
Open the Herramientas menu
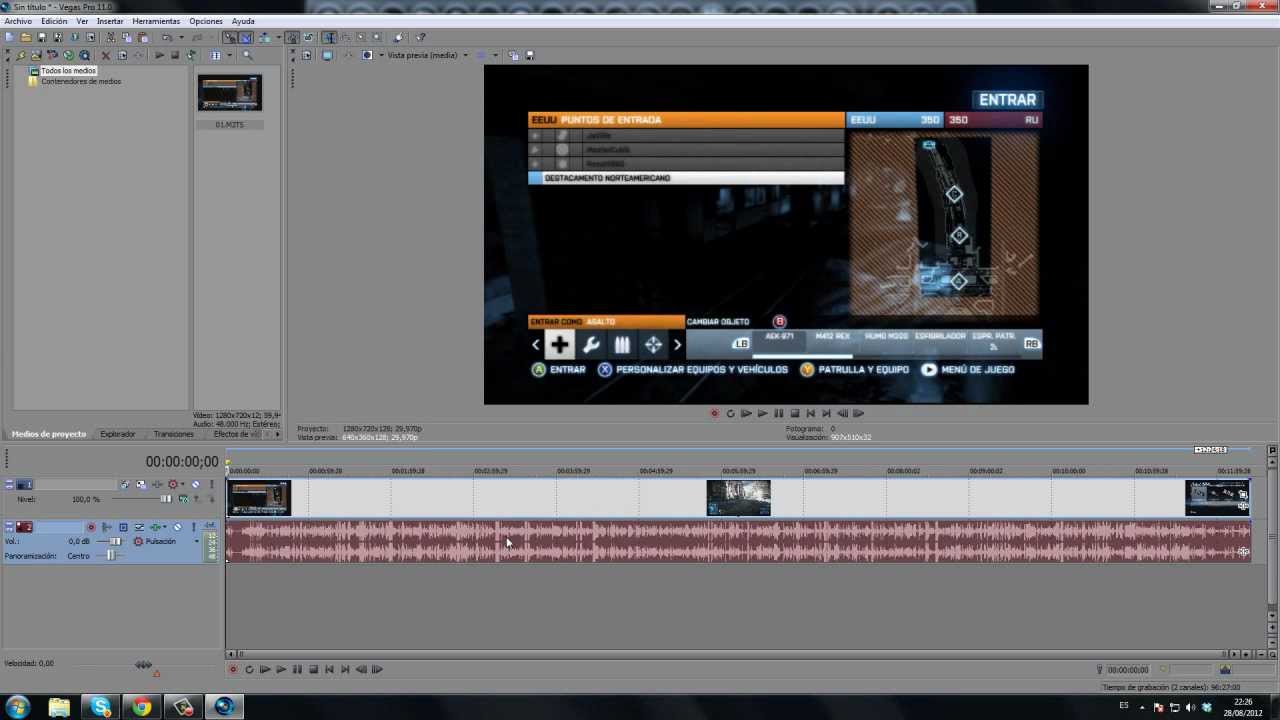click(x=156, y=21)
